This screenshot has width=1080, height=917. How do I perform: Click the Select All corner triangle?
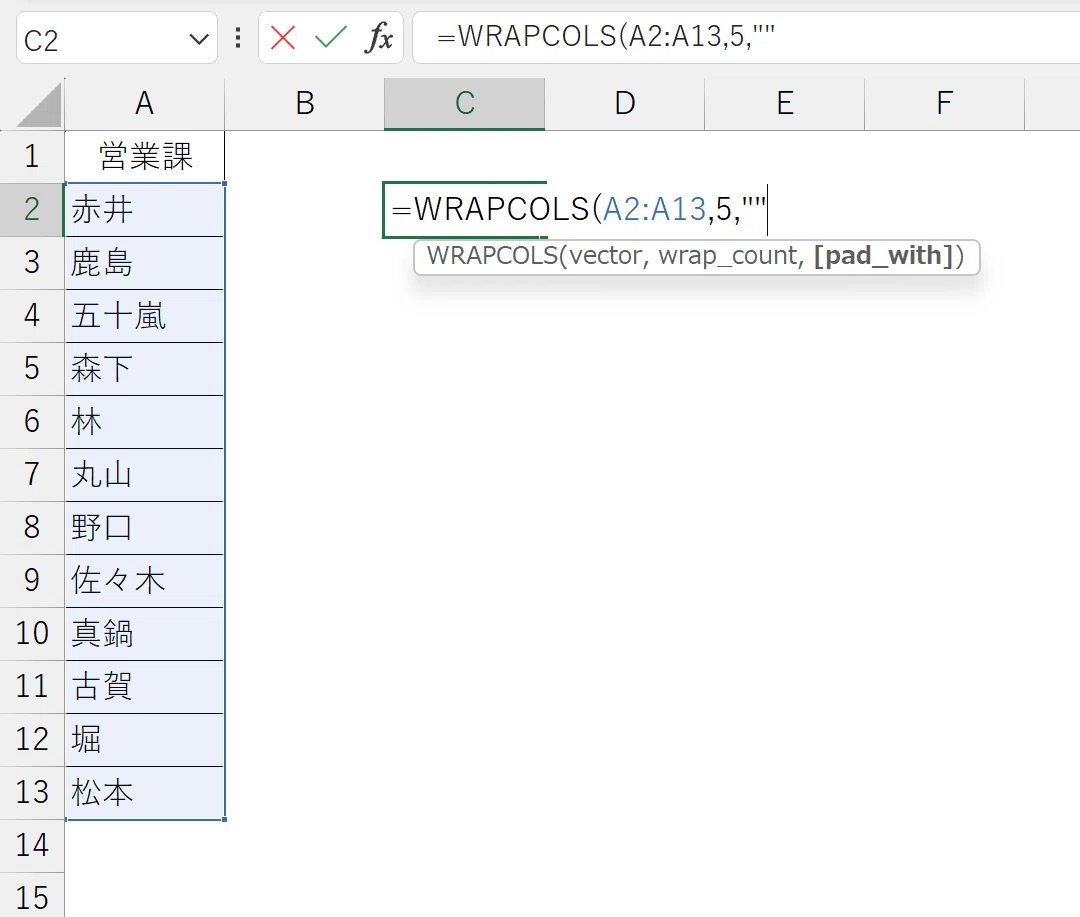point(39,105)
